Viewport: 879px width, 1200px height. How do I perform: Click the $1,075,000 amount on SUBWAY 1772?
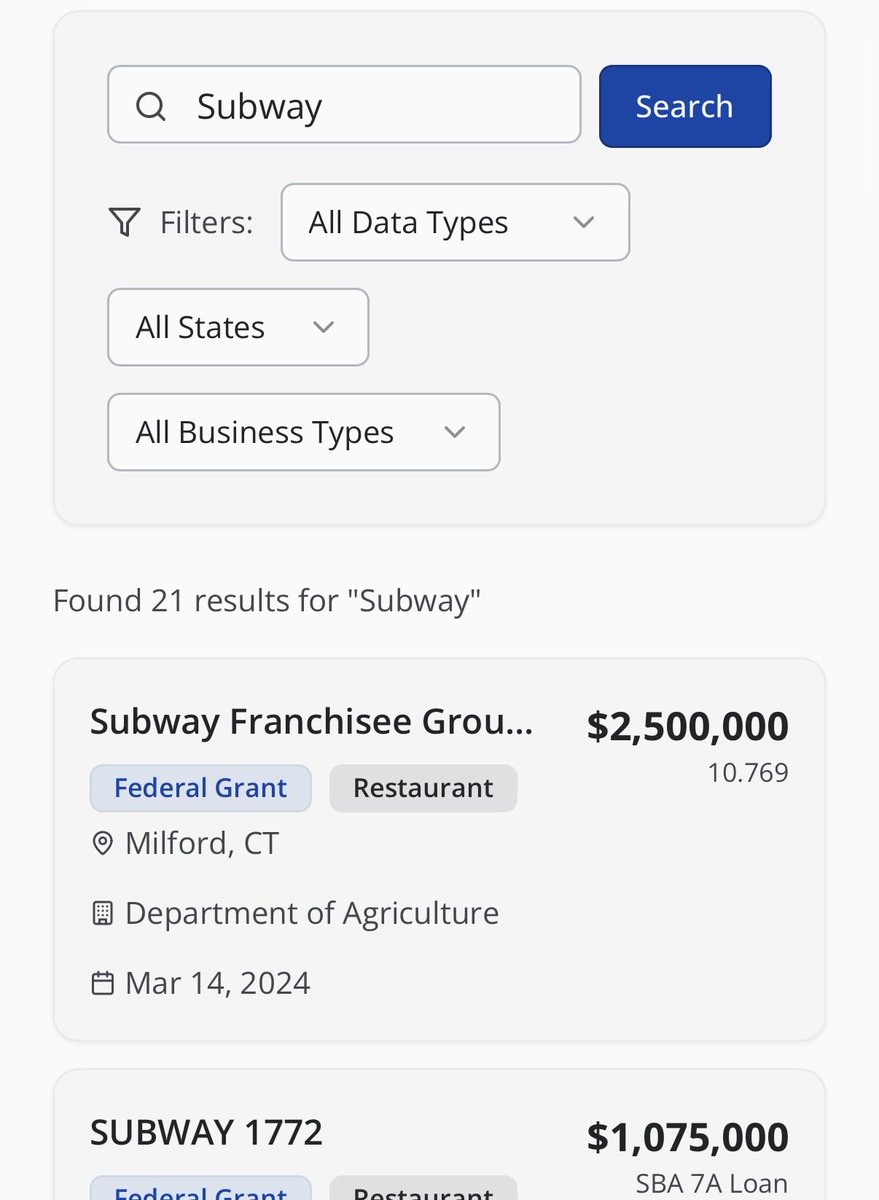[687, 1138]
